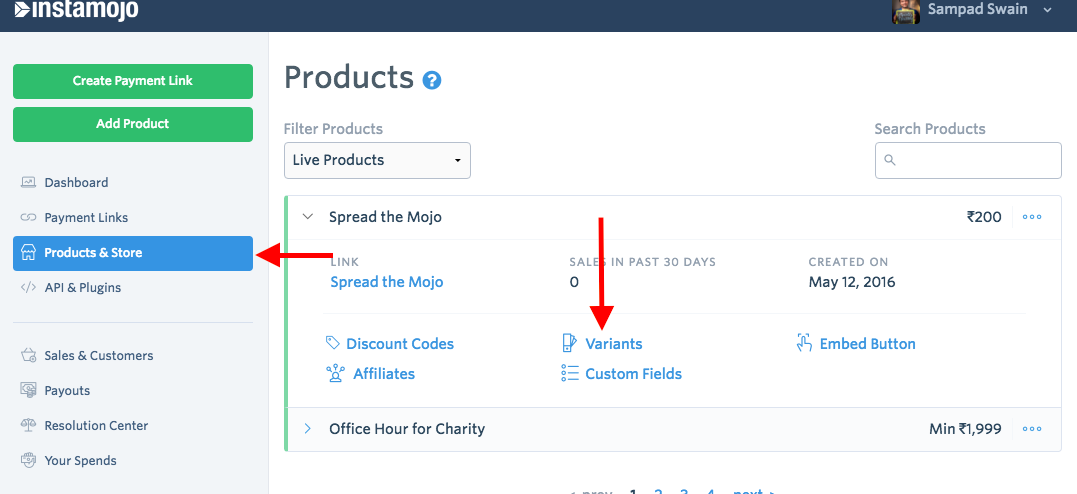
Task: Click the Spread the Mojo row title
Action: click(x=385, y=217)
